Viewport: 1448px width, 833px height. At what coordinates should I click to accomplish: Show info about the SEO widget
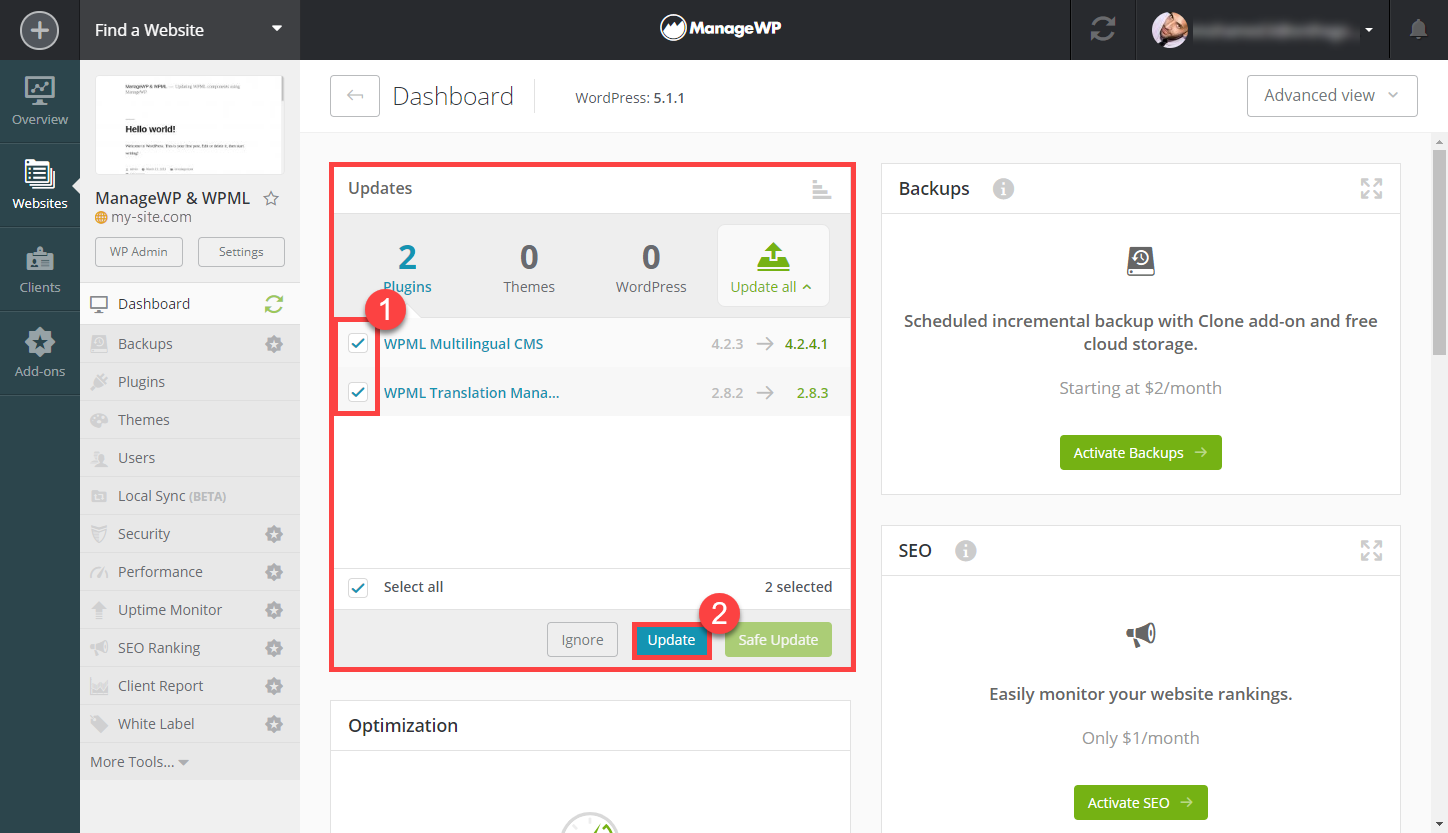965,550
